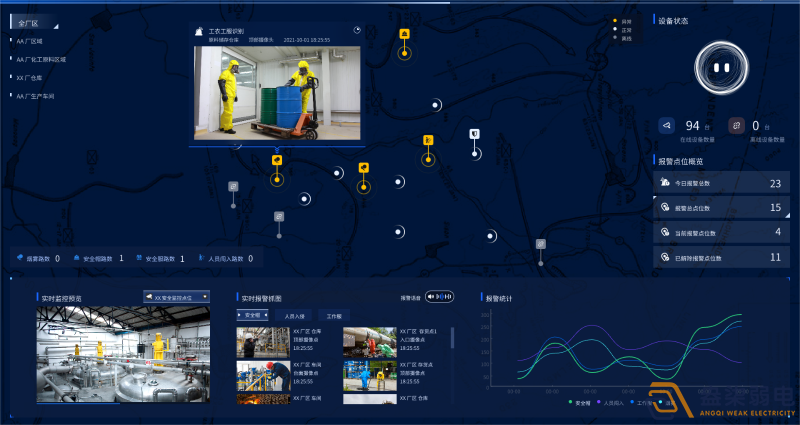Viewport: 800px width, 425px height.
Task: Select XX 厂仓库 in area list
Action: (x=31, y=77)
